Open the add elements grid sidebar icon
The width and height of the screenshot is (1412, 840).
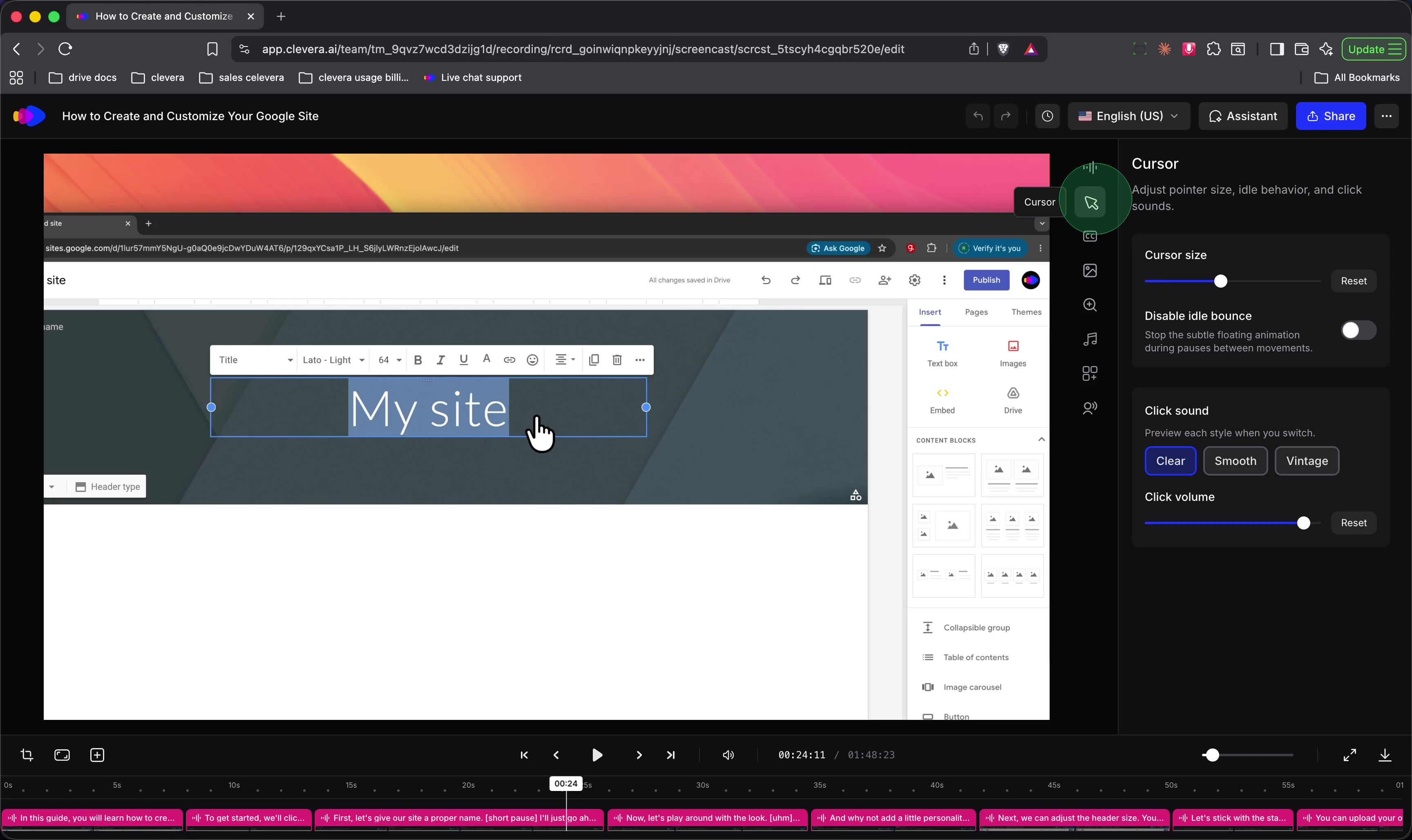click(1090, 373)
